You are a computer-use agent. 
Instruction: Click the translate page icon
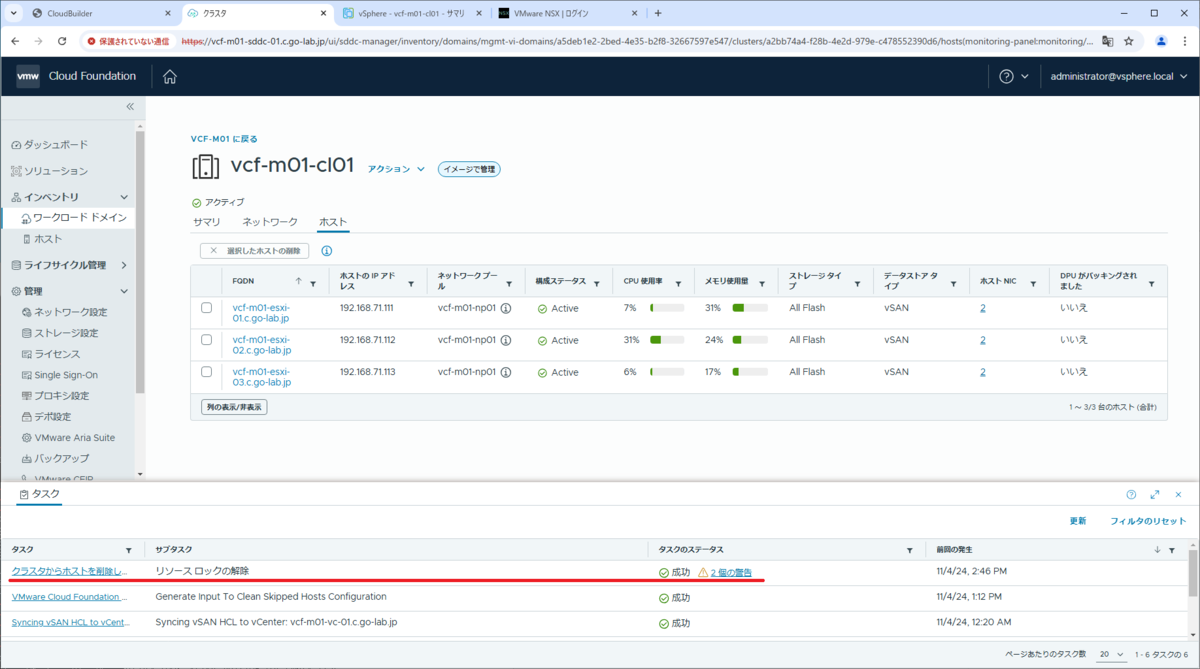click(1107, 41)
